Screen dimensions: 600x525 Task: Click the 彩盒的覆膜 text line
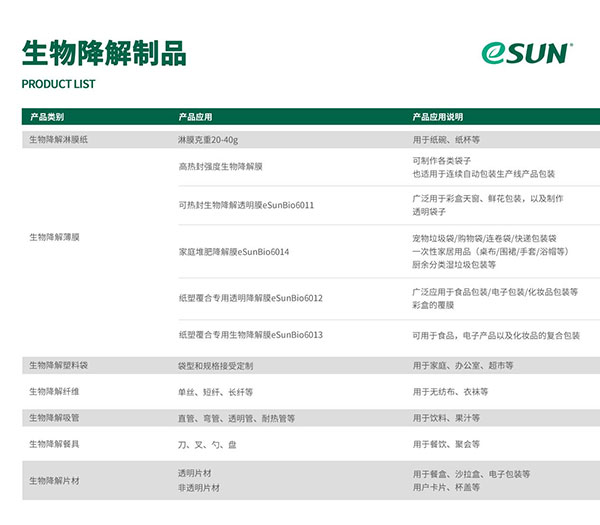click(x=433, y=305)
